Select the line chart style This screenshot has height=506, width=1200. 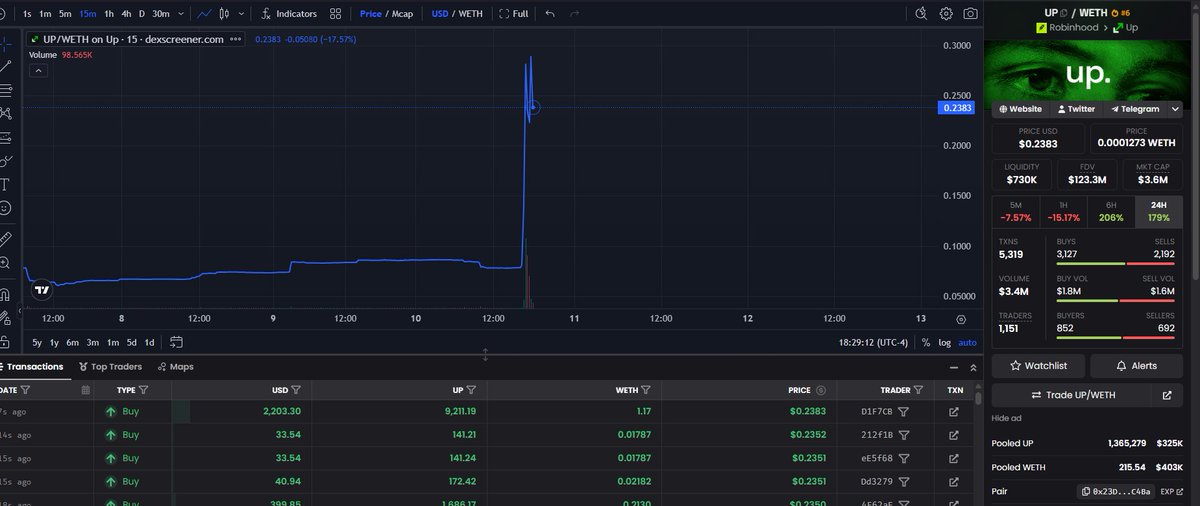point(205,14)
